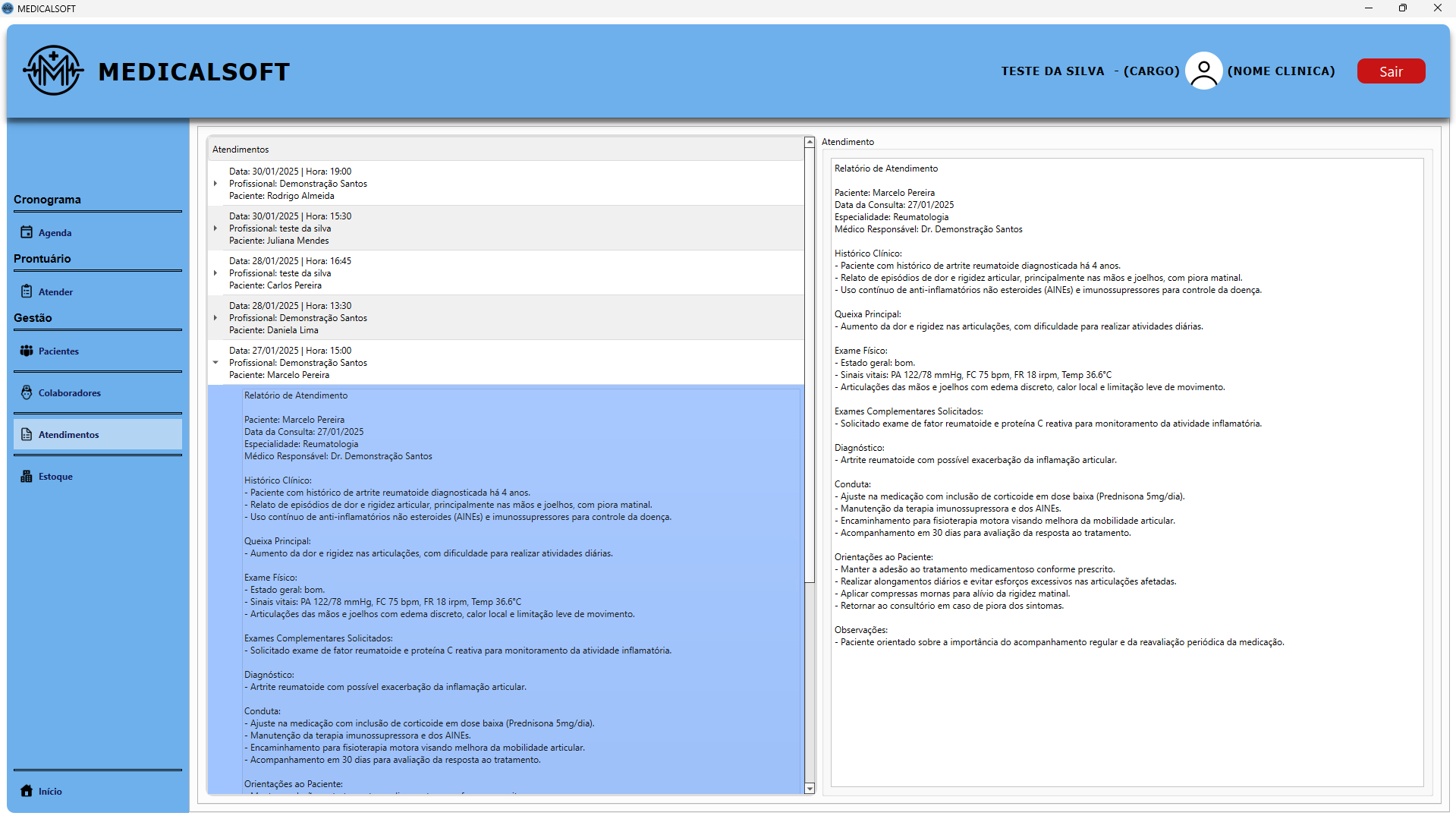
Task: Click '(NOME CLINICA)' label in header
Action: 1281,71
